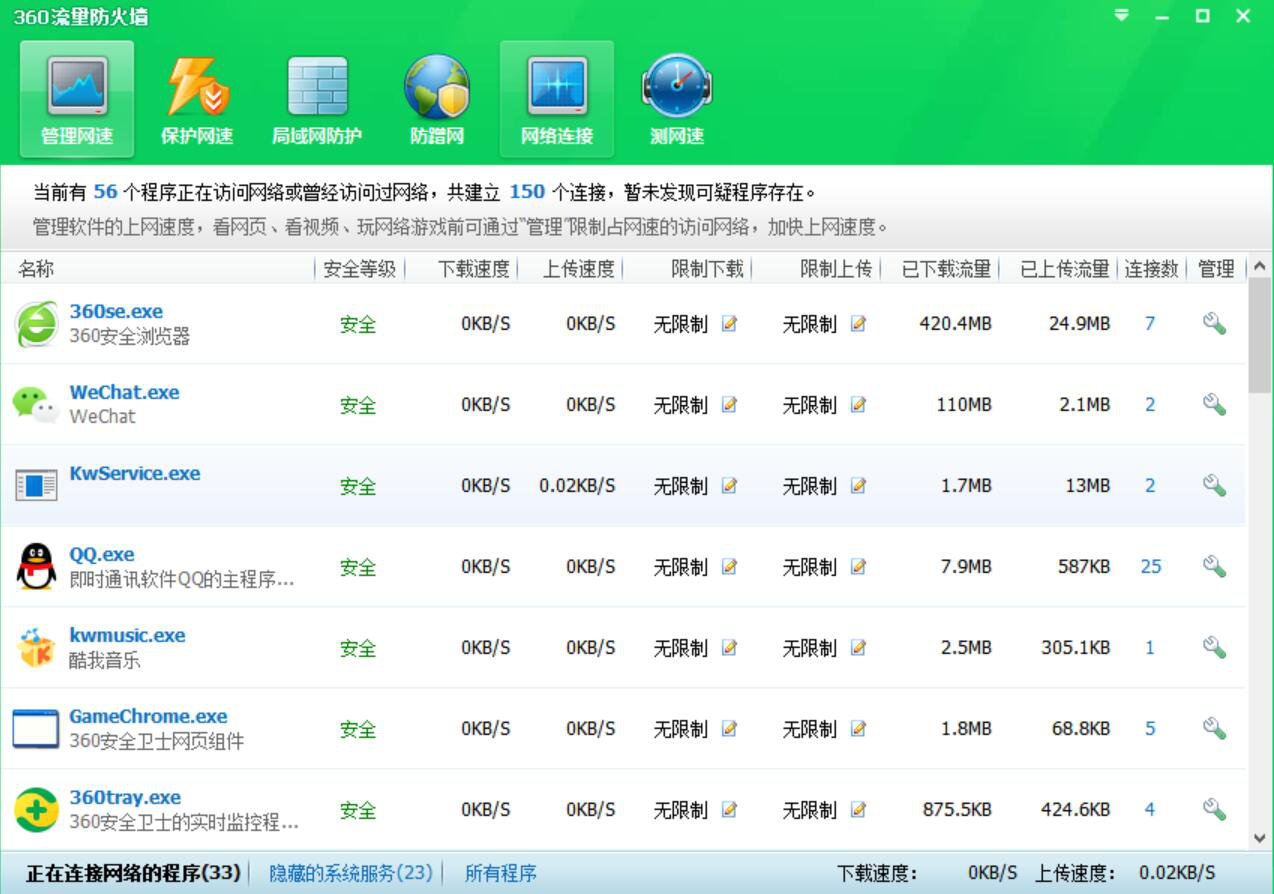This screenshot has width=1274, height=894.
Task: Open 360tray.exe process name link
Action: (125, 797)
